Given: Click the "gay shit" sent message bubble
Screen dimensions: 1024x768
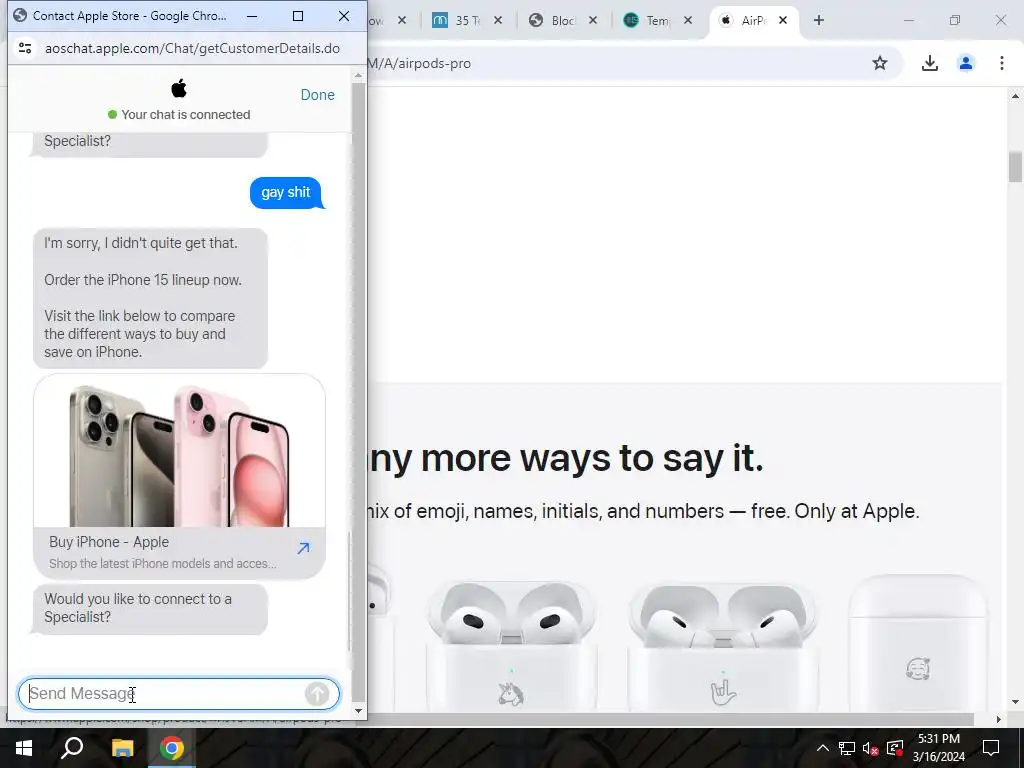Looking at the screenshot, I should click(287, 193).
